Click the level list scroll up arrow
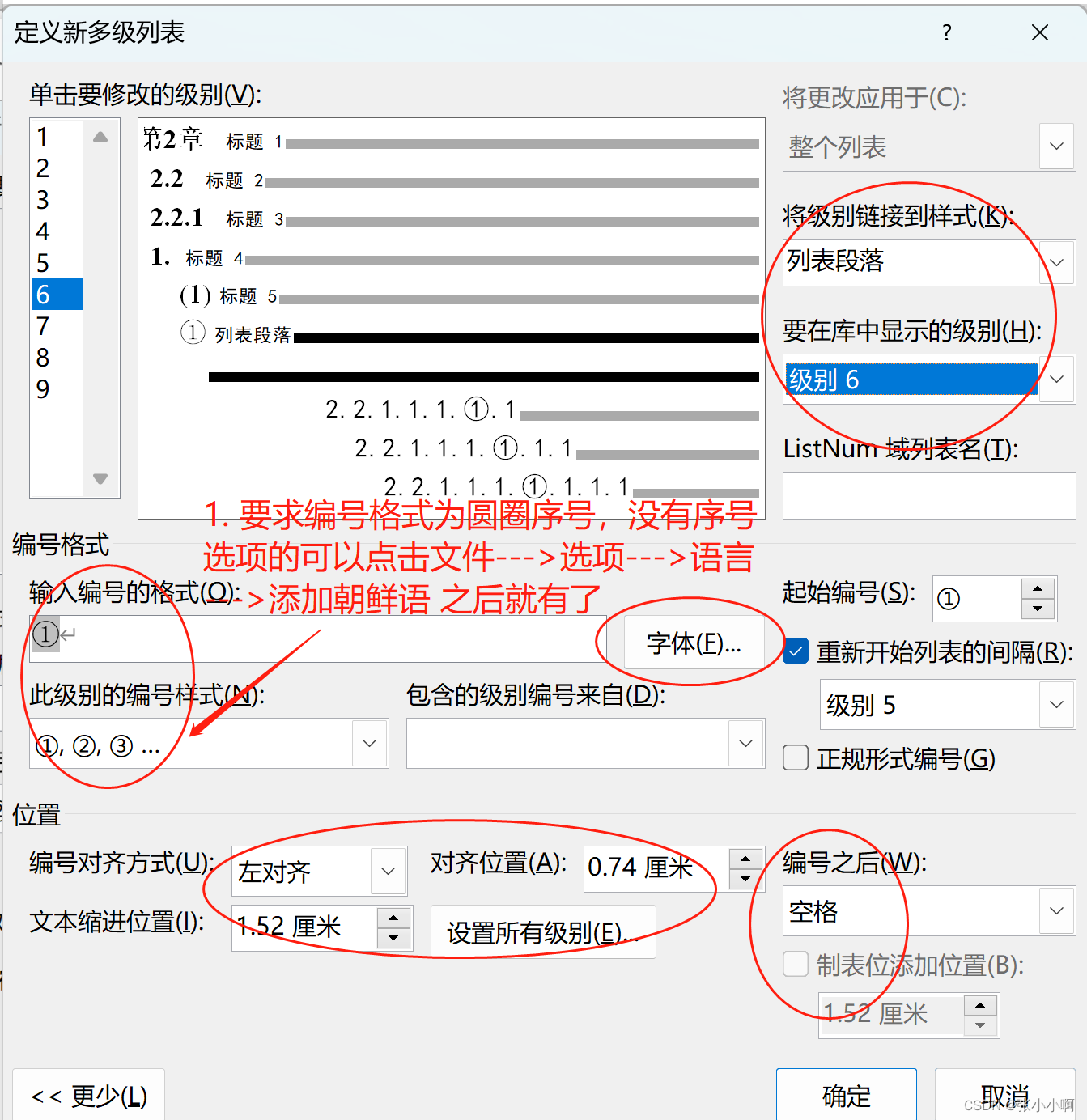This screenshot has width=1087, height=1120. pos(100,137)
